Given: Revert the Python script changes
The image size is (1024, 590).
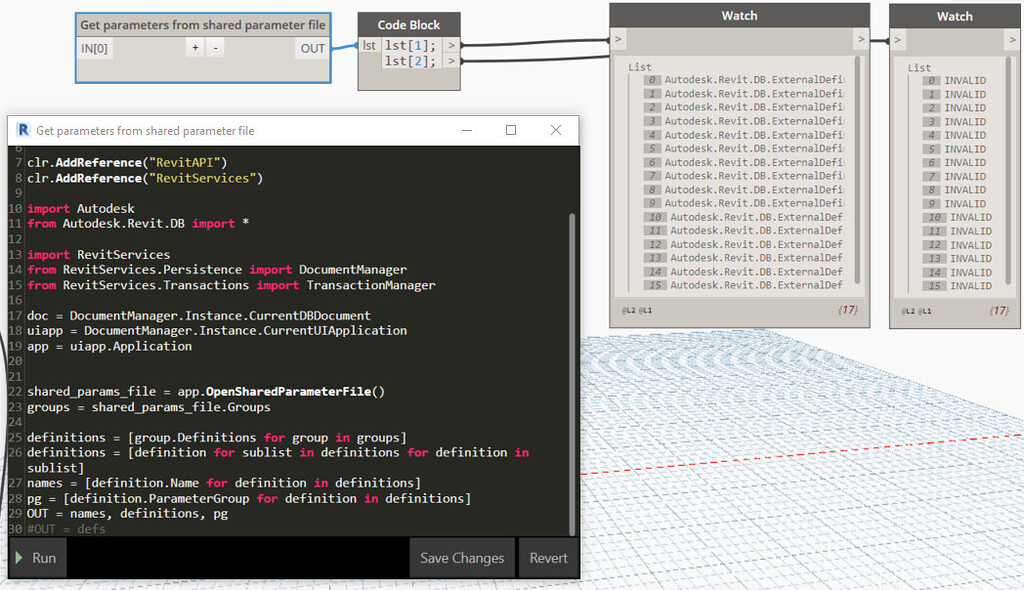Looking at the screenshot, I should (x=548, y=558).
